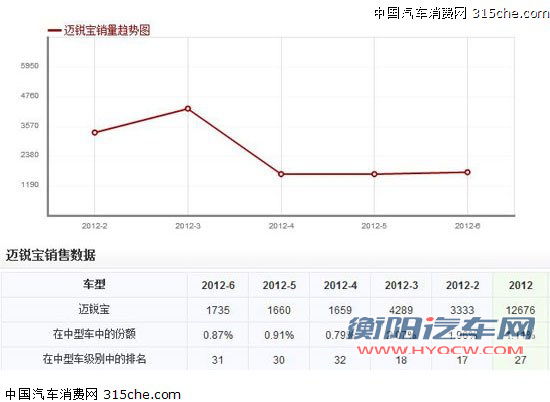The width and height of the screenshot is (550, 402).
Task: Click the x-axis label 2012-6
Action: pos(468,226)
